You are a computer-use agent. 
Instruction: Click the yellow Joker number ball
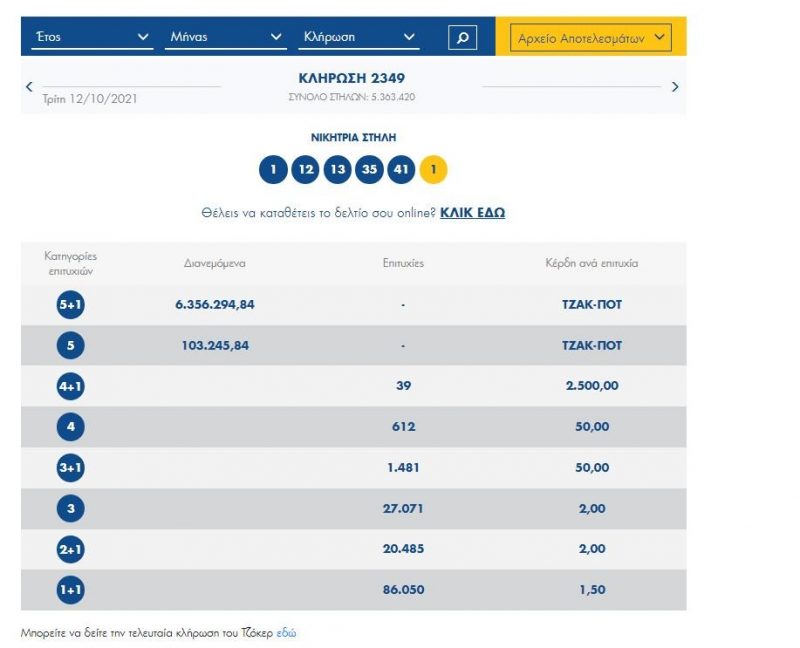click(433, 170)
